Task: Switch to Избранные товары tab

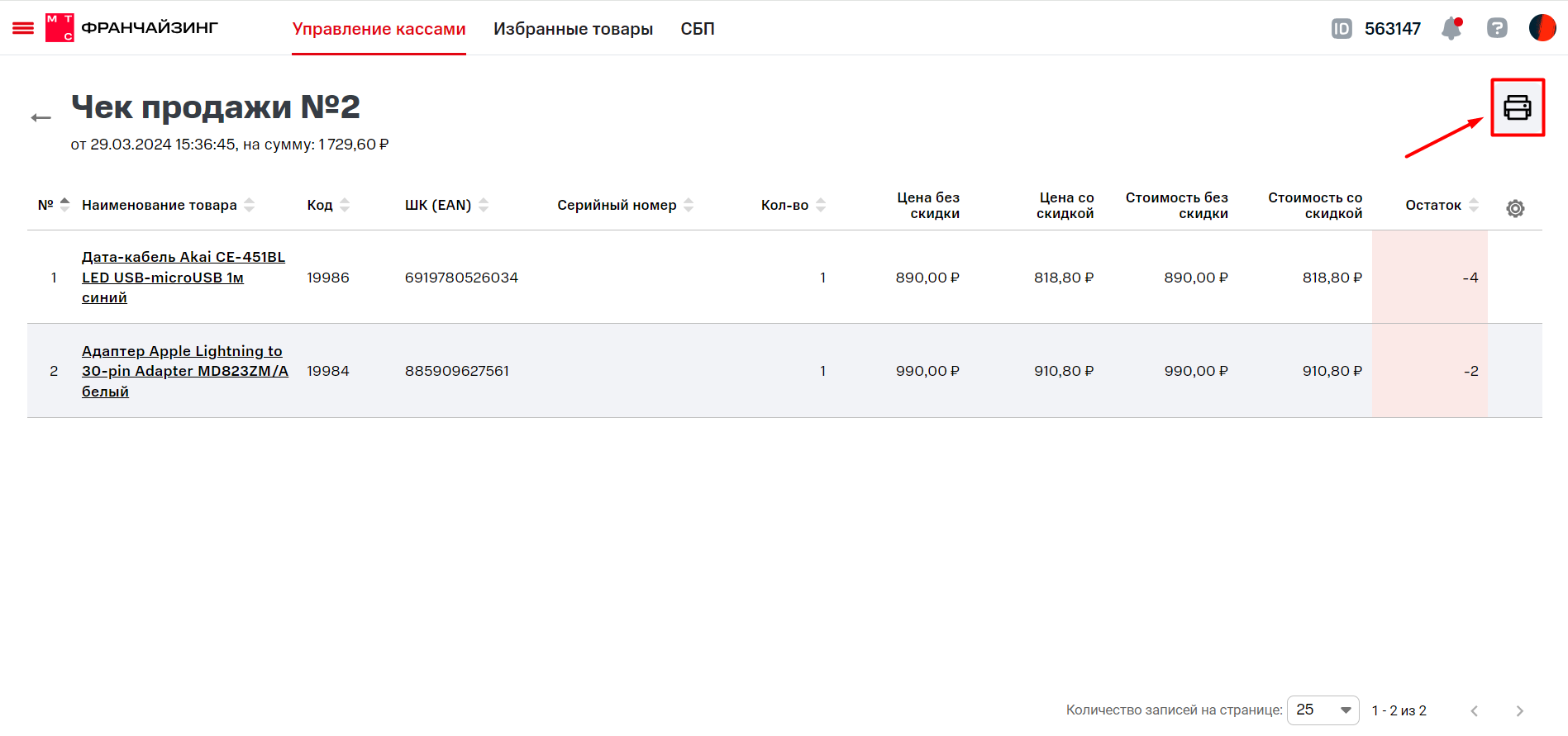Action: click(573, 29)
